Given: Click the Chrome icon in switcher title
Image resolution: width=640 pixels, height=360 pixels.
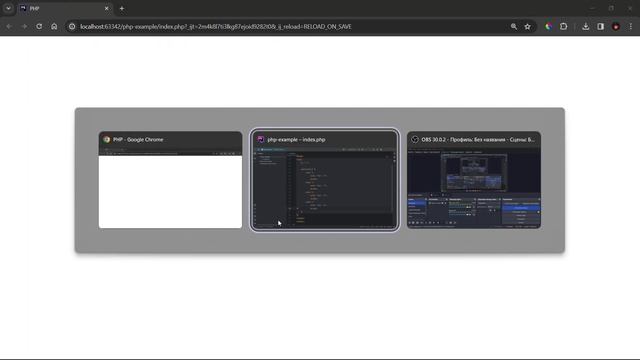Looking at the screenshot, I should pos(107,140).
